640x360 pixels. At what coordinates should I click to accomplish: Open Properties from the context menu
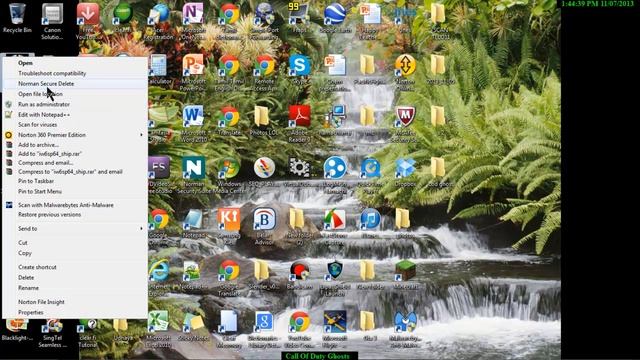pyautogui.click(x=75, y=312)
